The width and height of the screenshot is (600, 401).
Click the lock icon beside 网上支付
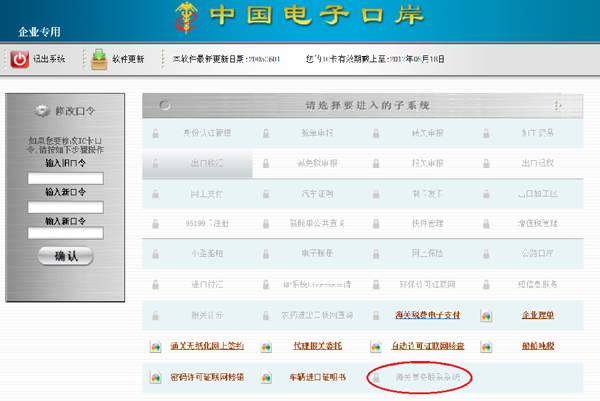(x=155, y=194)
